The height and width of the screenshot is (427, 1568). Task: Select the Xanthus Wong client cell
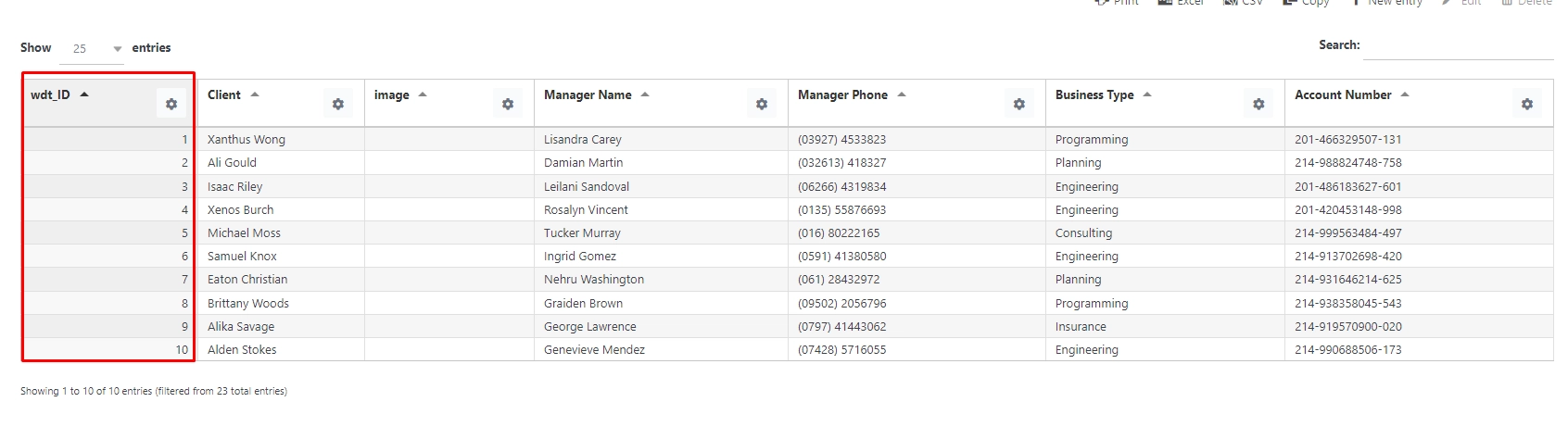pos(247,140)
